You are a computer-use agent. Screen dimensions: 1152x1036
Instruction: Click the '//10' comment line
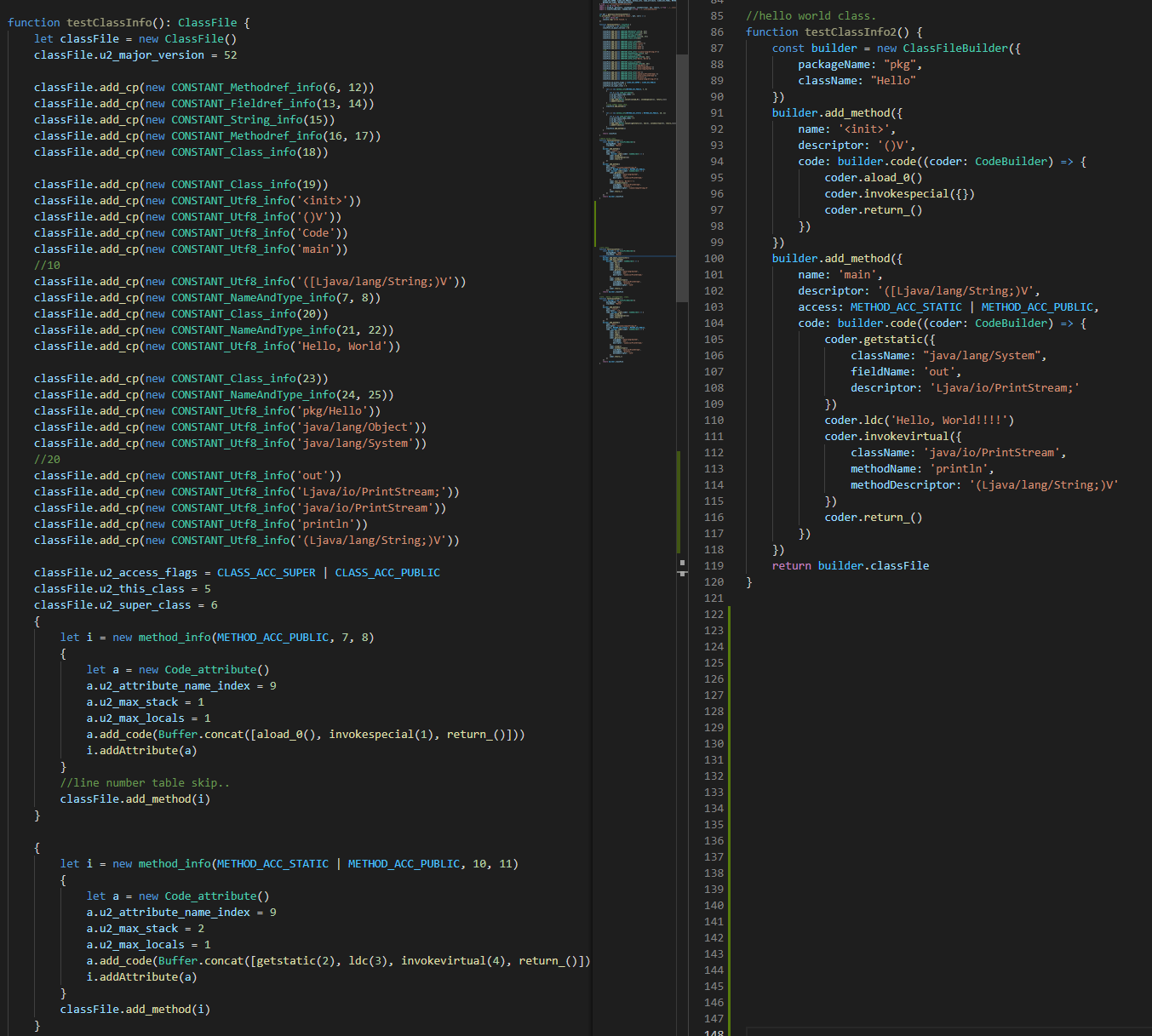(47, 266)
